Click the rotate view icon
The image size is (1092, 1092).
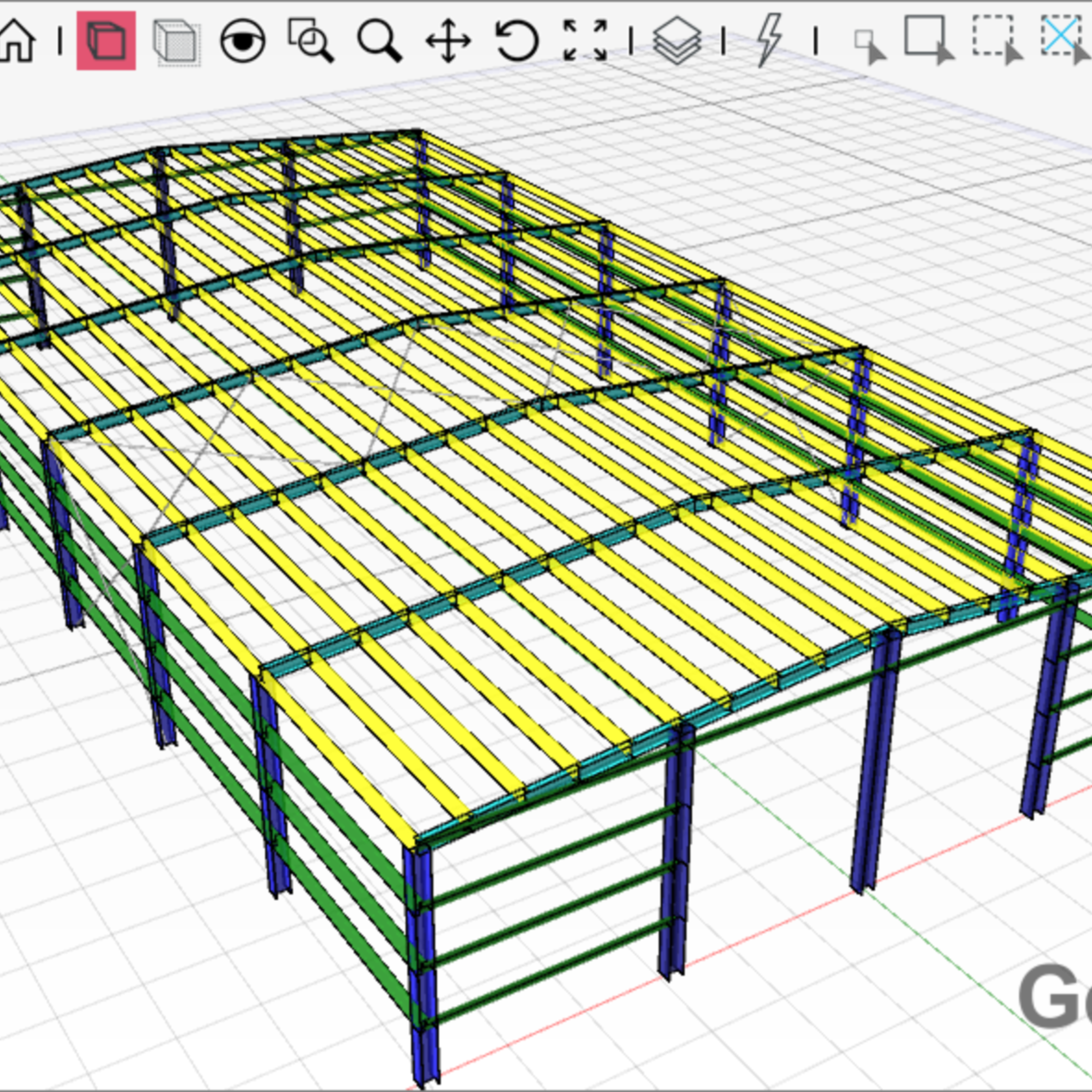[516, 41]
